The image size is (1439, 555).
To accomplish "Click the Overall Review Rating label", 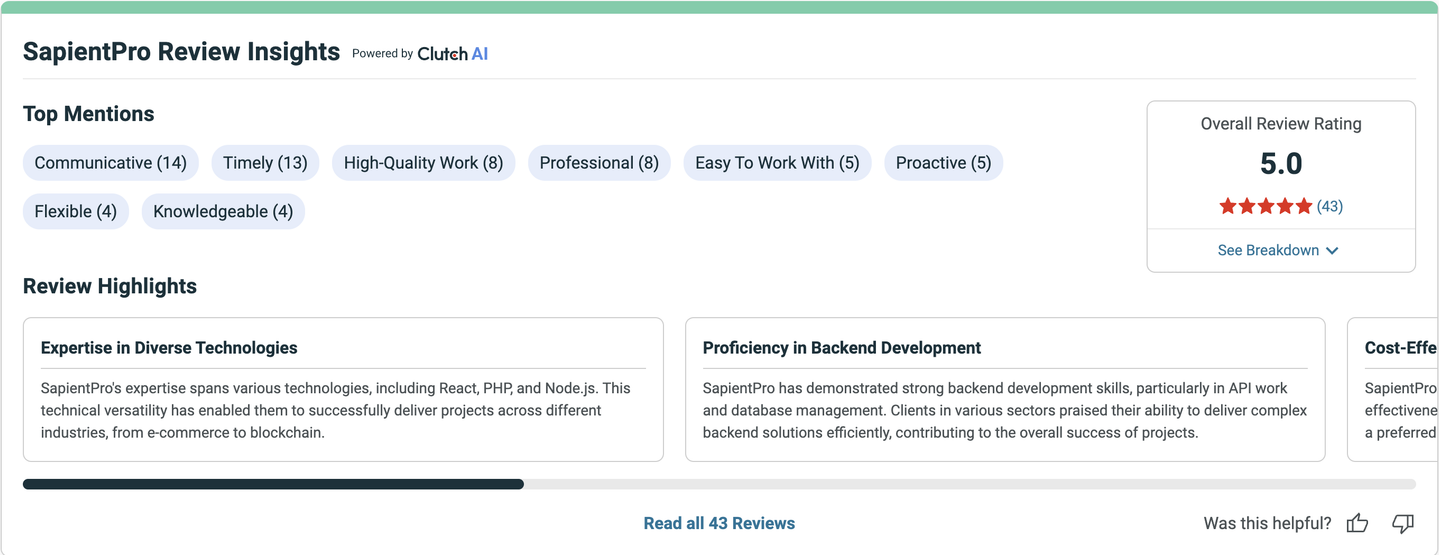I will [1281, 124].
